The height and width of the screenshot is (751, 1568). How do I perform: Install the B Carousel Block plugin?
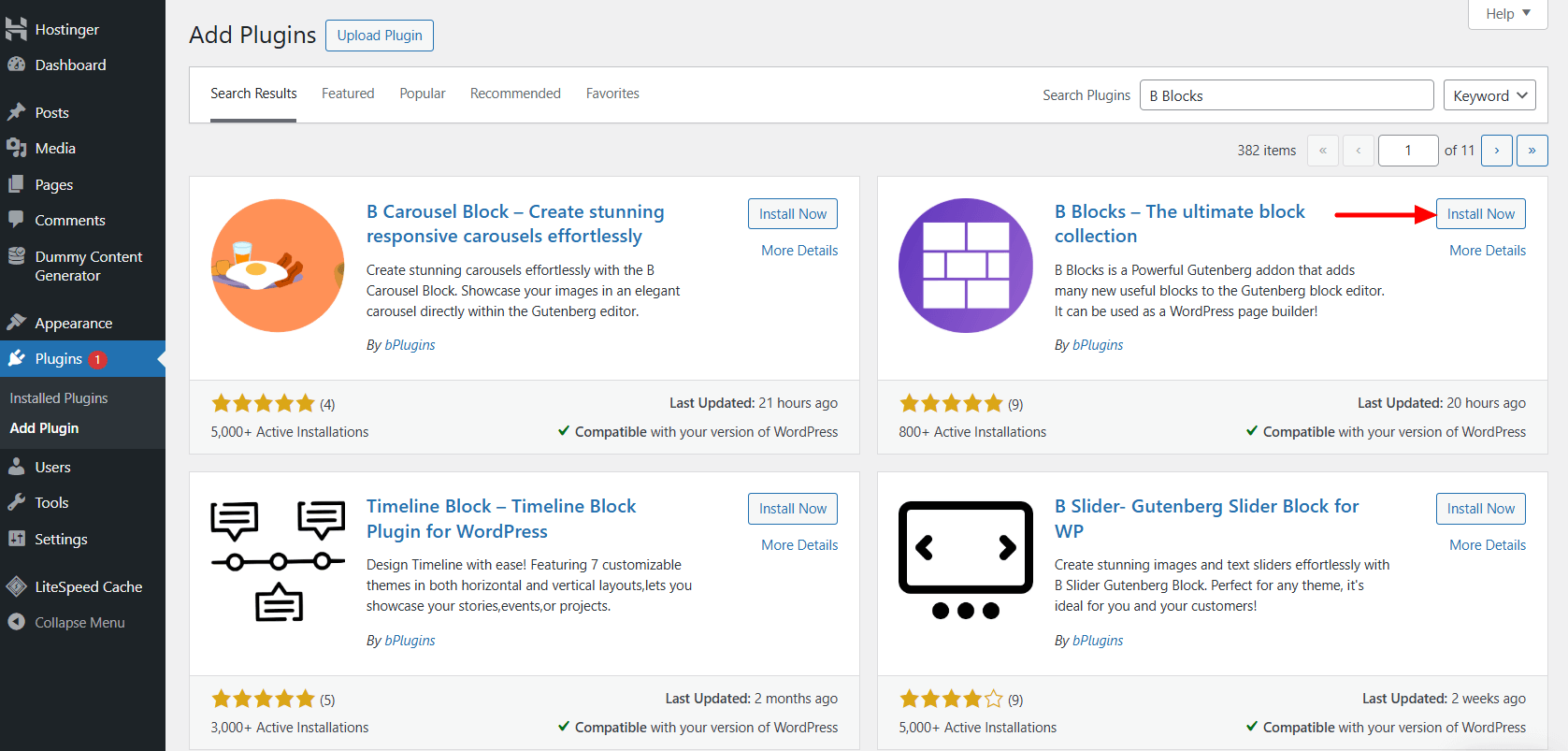point(793,214)
